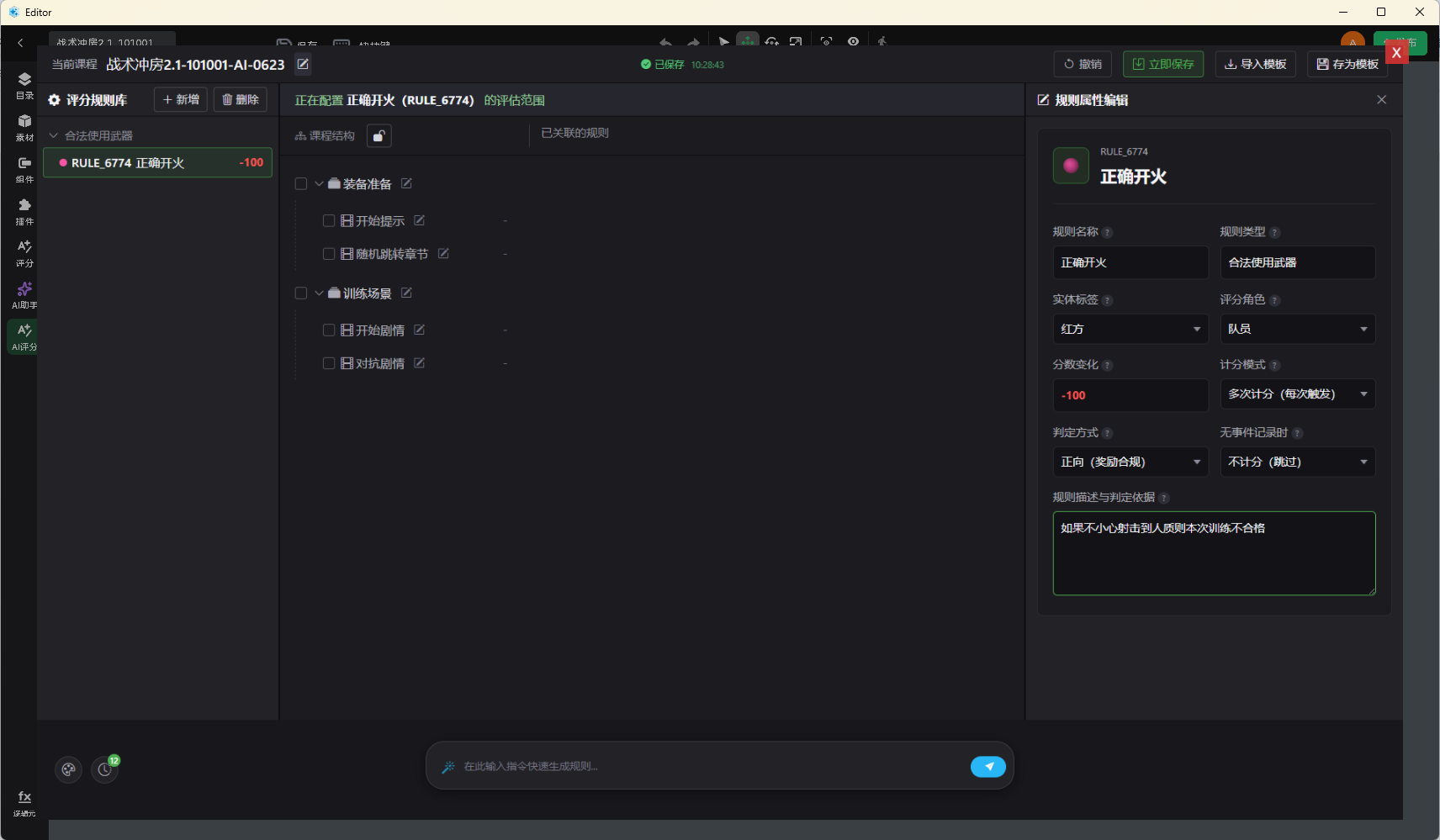
Task: Click the 分数变化 field showing -100
Action: click(1130, 395)
